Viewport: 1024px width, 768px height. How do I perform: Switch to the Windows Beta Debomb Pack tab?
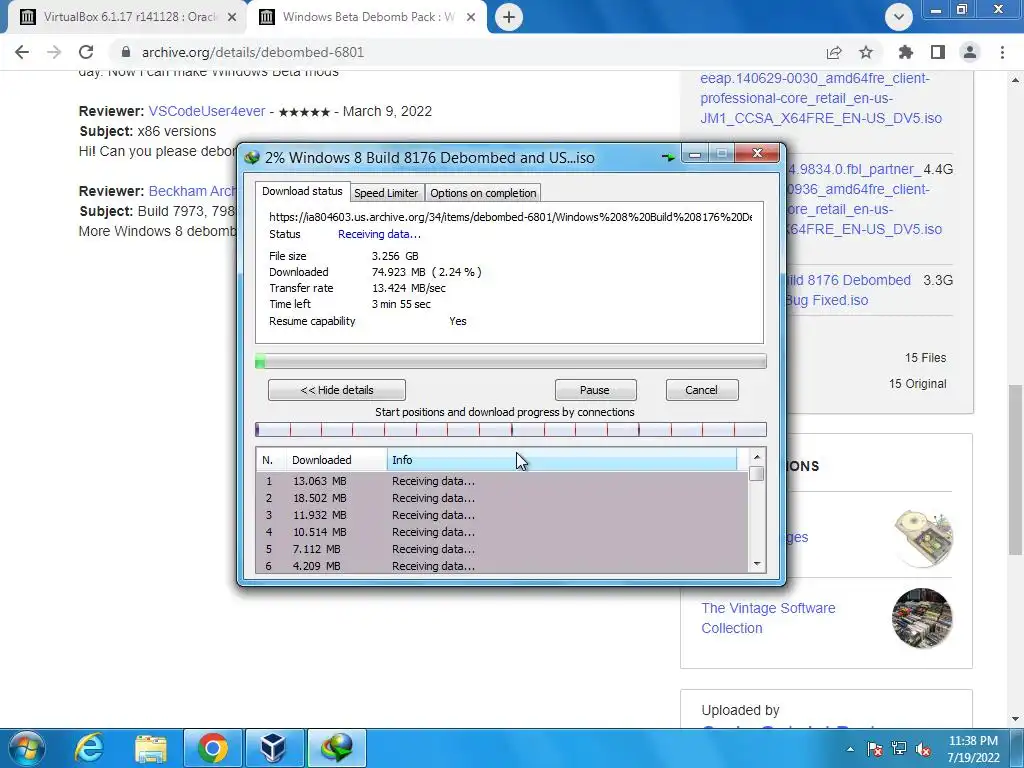(368, 17)
